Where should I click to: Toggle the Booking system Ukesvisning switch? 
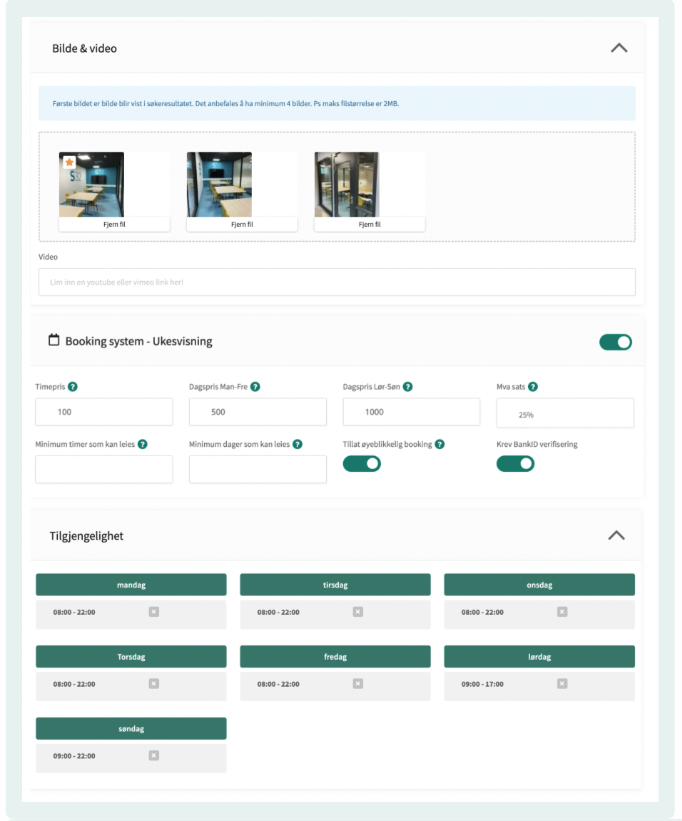pos(615,342)
